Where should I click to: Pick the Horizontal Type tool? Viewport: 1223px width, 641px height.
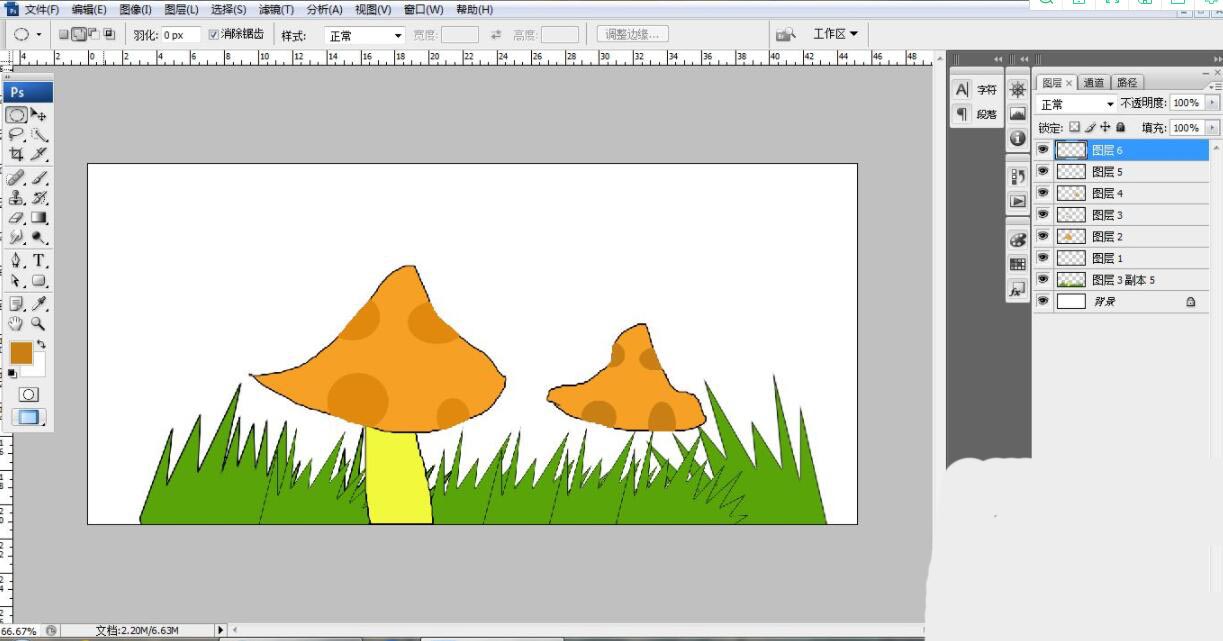40,260
